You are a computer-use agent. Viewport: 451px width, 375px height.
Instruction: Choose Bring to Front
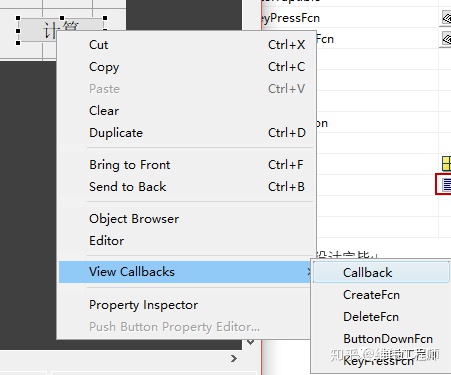point(186,165)
